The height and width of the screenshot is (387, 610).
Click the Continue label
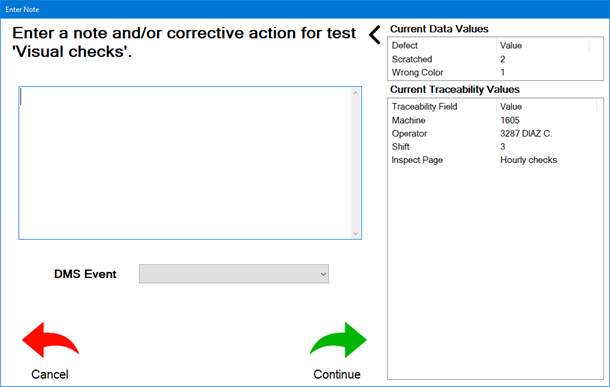coord(337,374)
